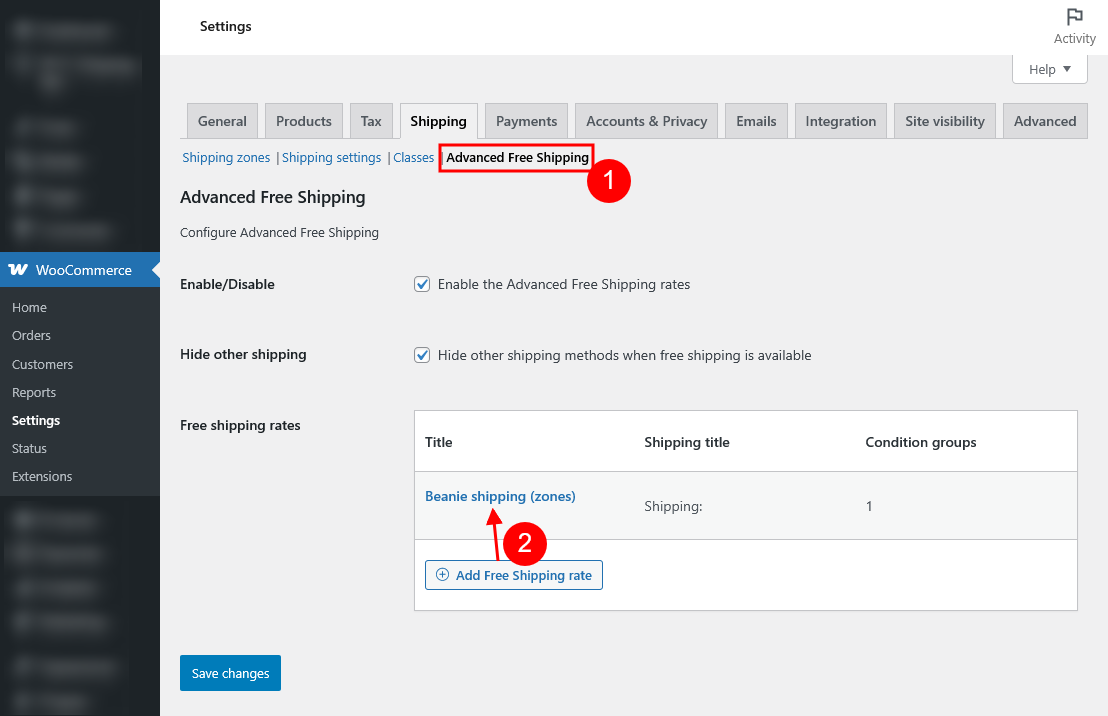Viewport: 1108px width, 716px height.
Task: Open the Status sidebar item
Action: (x=29, y=448)
